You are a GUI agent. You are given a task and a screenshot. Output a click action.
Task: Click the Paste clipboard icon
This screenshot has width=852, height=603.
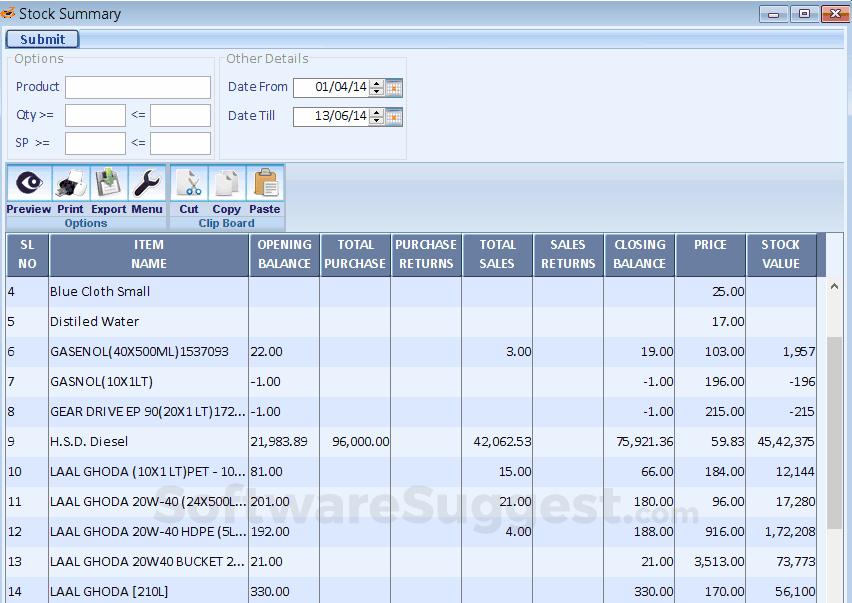pos(264,183)
